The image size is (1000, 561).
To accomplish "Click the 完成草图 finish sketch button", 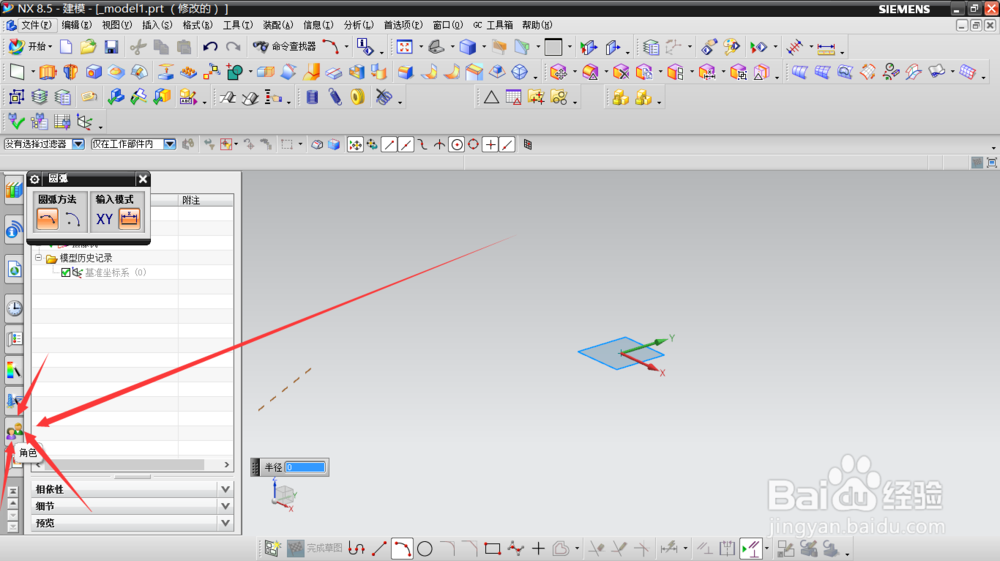I will click(314, 548).
